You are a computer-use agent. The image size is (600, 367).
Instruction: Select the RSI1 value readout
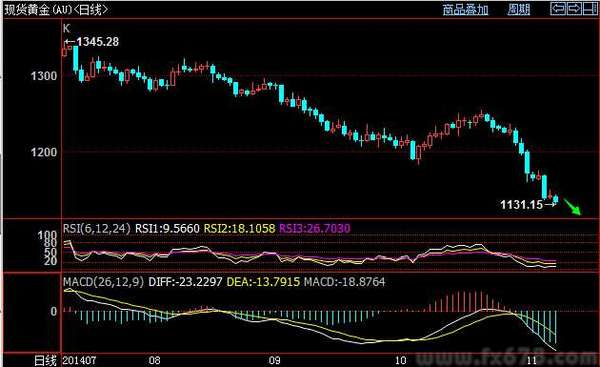pyautogui.click(x=168, y=228)
